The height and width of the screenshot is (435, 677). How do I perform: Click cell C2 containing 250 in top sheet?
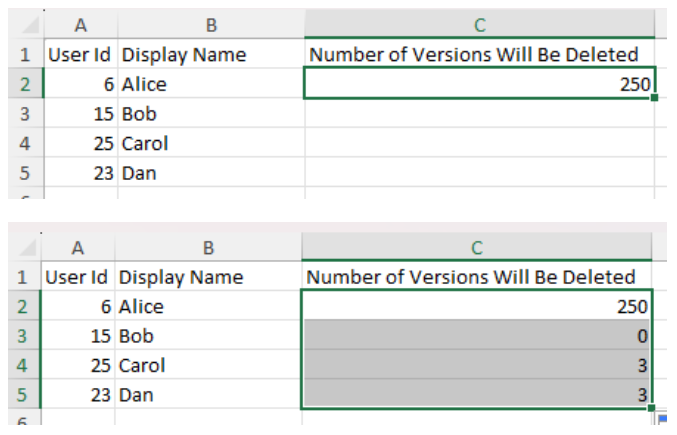(x=480, y=83)
